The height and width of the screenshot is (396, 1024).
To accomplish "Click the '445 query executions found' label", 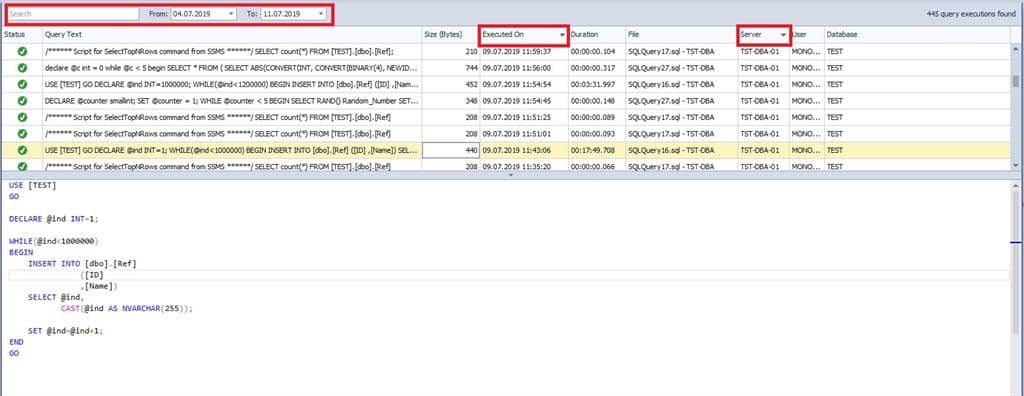I will coord(971,14).
